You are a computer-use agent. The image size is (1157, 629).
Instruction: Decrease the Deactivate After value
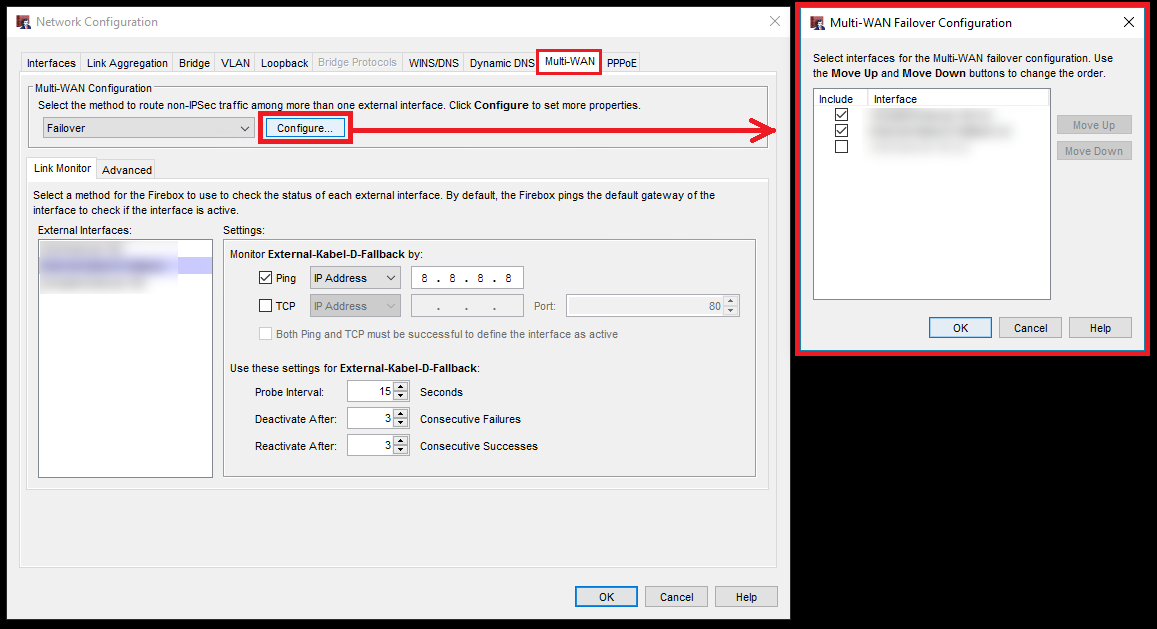(401, 424)
